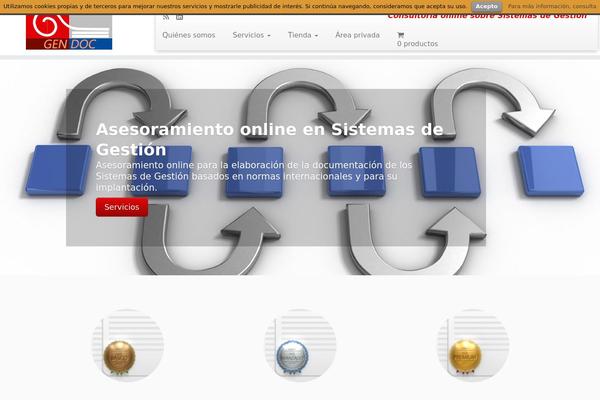Expand the Servicios dropdown menu
This screenshot has width=600, height=400.
point(251,35)
